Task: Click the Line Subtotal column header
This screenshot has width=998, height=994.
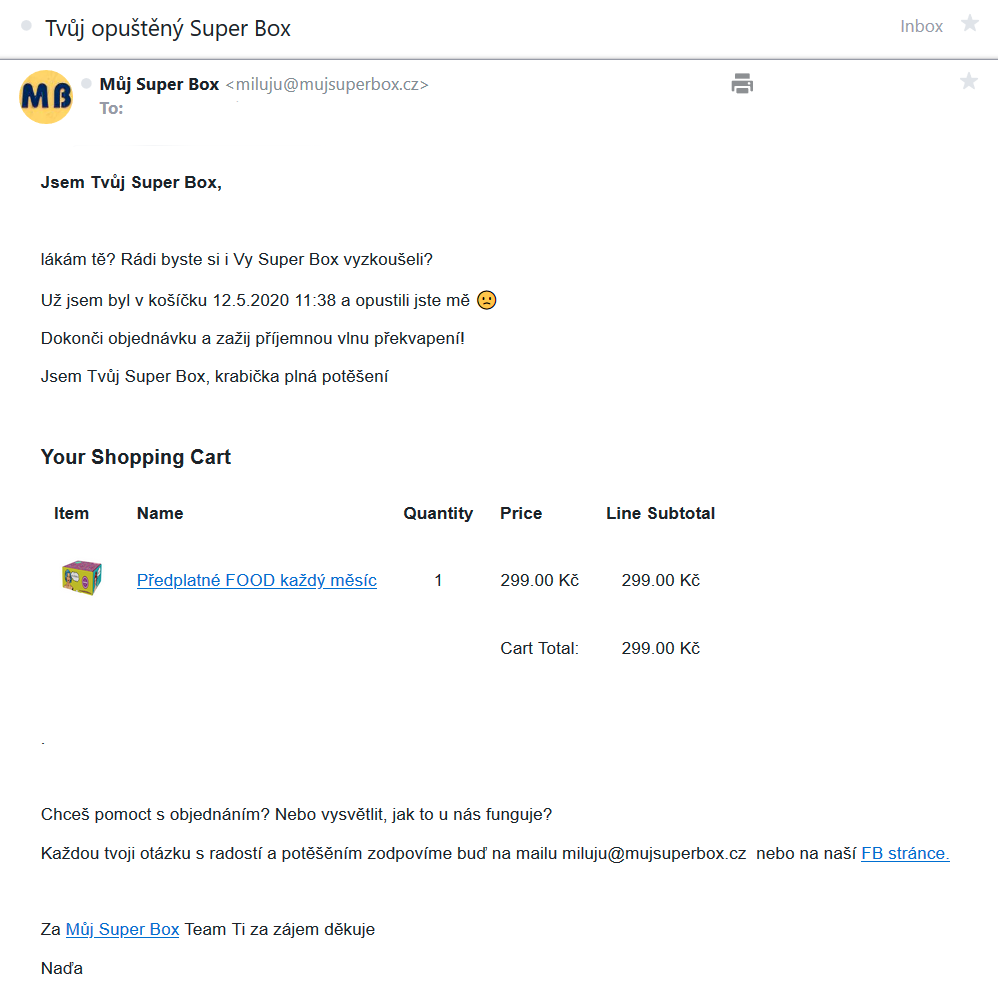Action: [x=660, y=513]
